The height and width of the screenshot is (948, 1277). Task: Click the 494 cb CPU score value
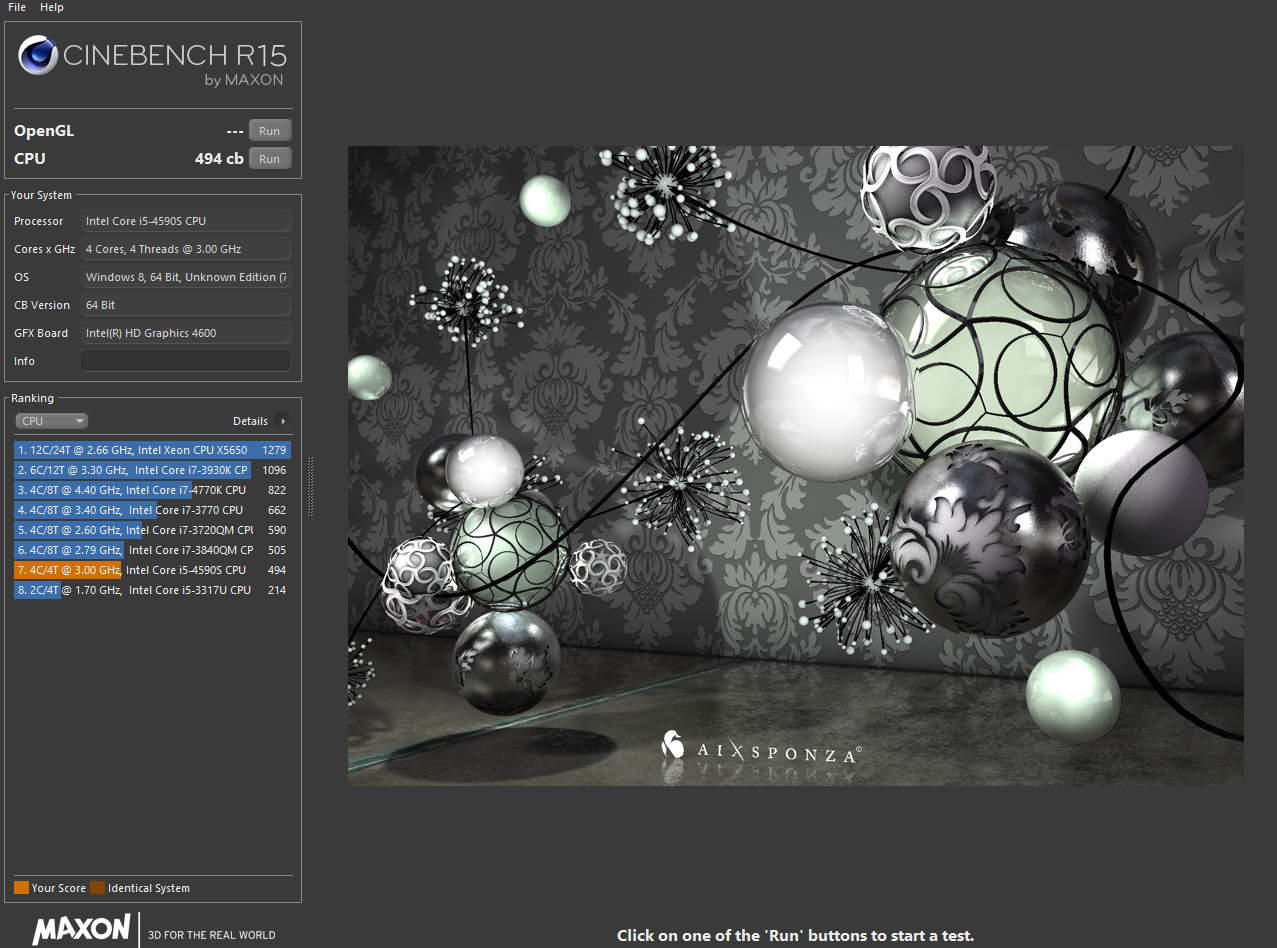[x=219, y=159]
